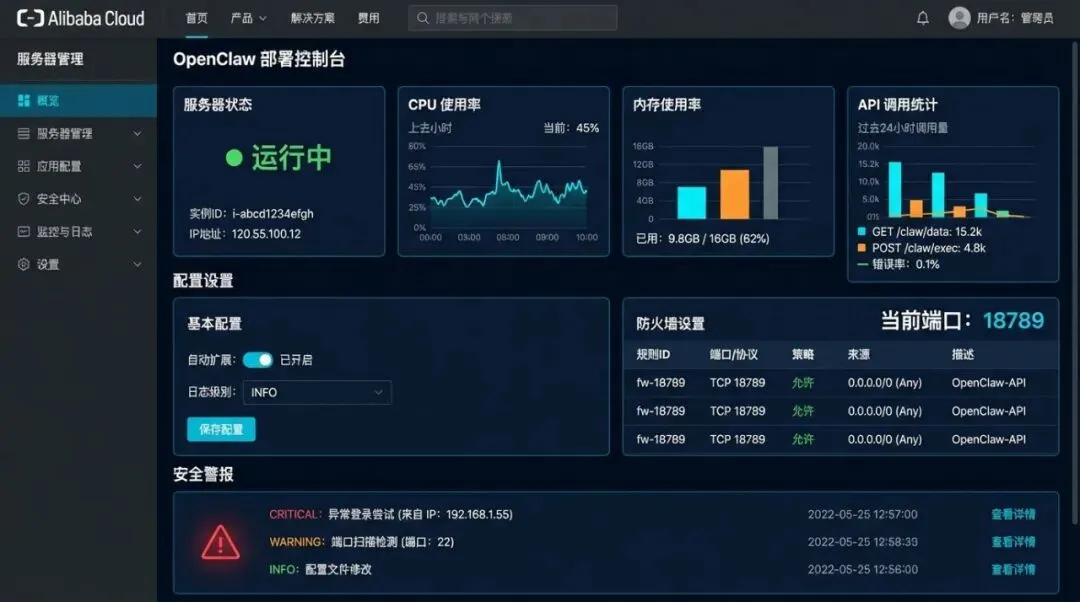Click the 设置 gear icon
Viewport: 1080px width, 602px height.
click(x=23, y=264)
